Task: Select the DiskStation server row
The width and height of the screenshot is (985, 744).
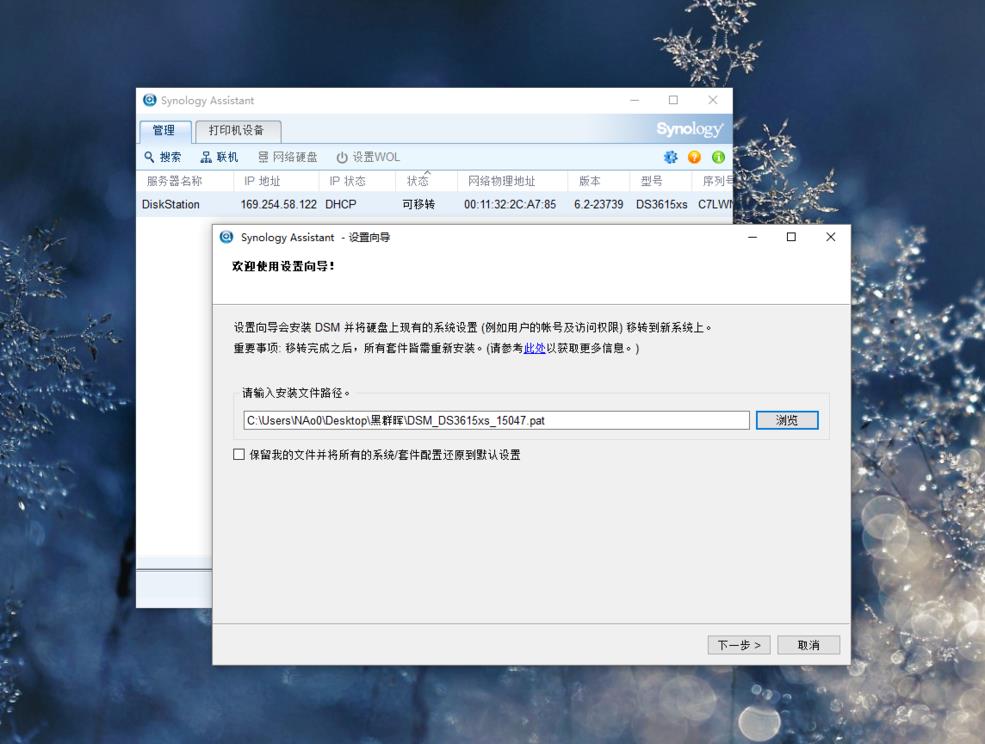Action: coord(300,203)
